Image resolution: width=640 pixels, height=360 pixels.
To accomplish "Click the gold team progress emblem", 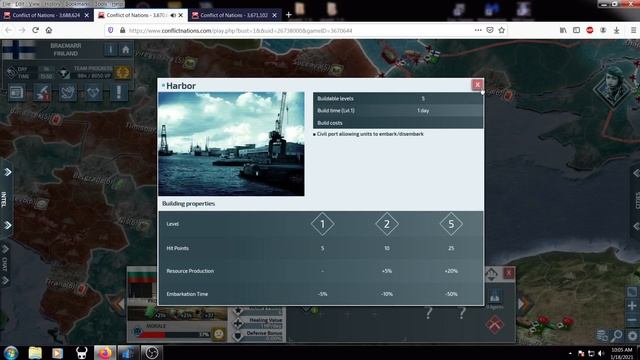I will point(122,73).
